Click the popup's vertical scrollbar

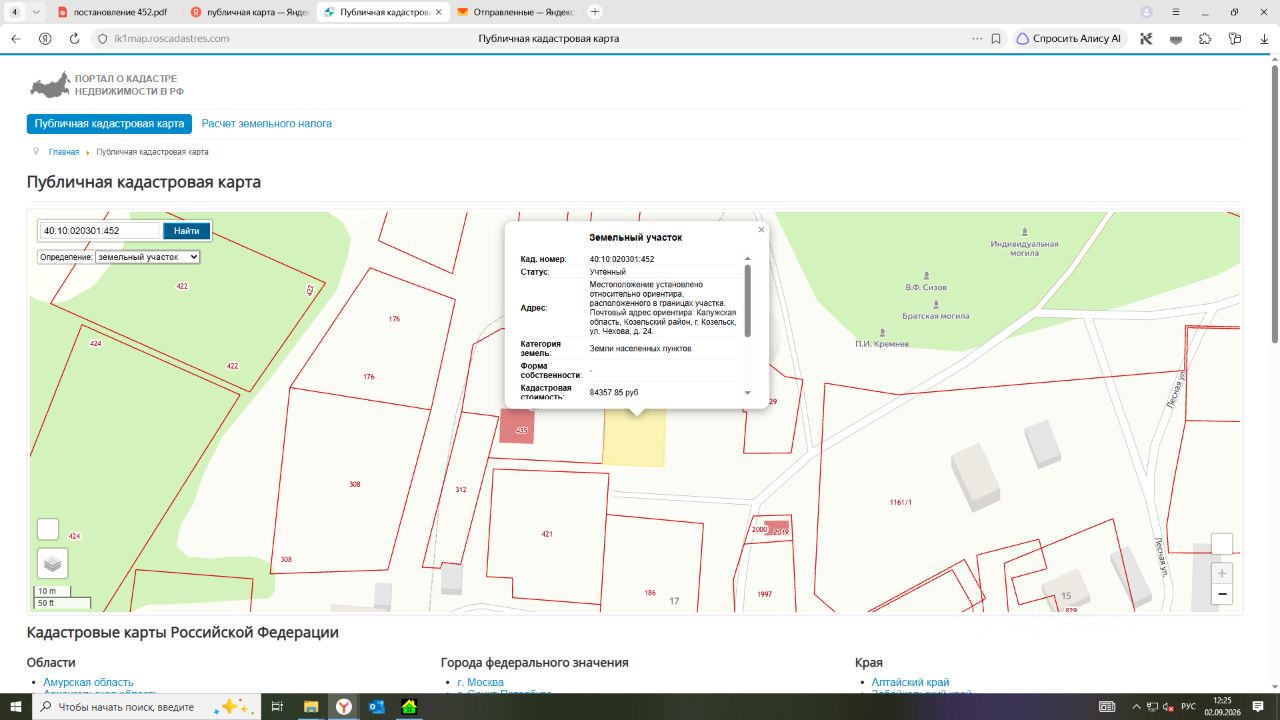coord(748,300)
